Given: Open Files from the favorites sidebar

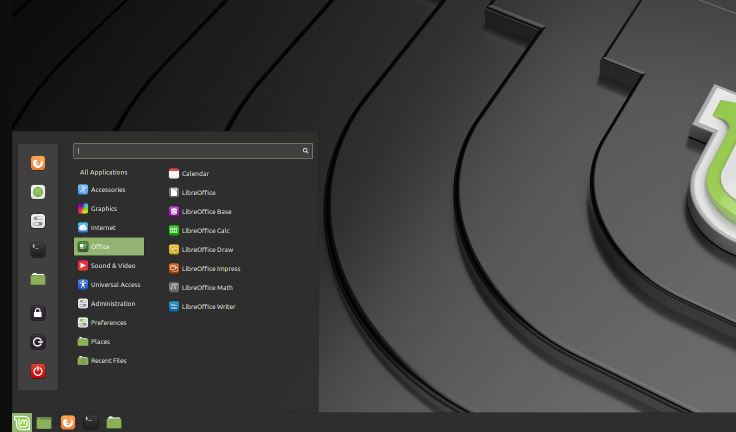Looking at the screenshot, I should [38, 279].
